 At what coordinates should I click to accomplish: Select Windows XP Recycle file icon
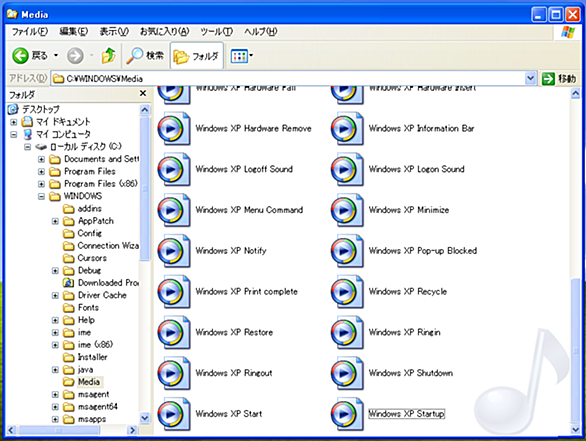[347, 292]
